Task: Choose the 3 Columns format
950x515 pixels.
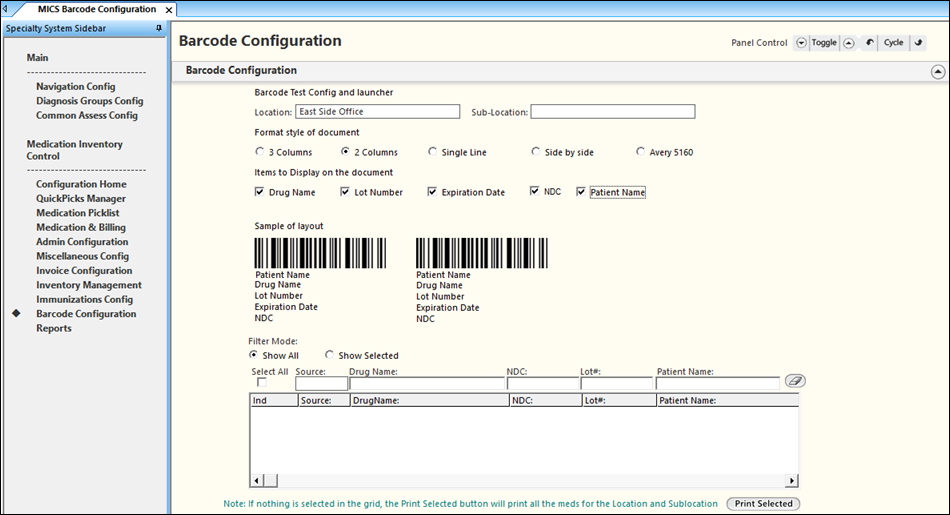Action: point(259,151)
